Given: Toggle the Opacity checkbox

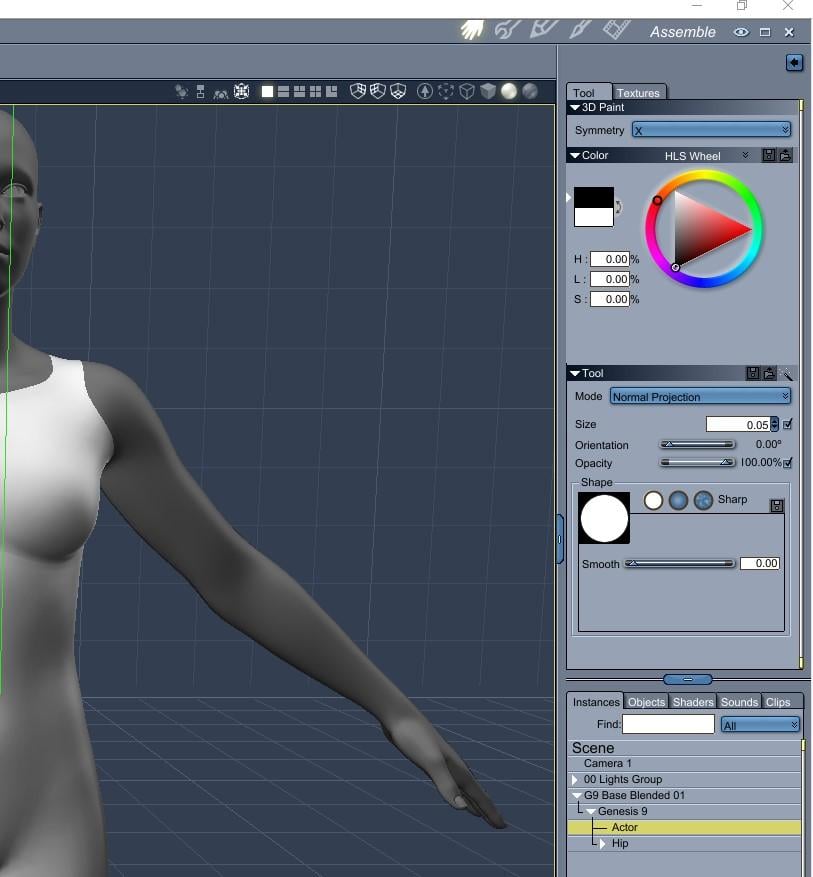Looking at the screenshot, I should (788, 463).
